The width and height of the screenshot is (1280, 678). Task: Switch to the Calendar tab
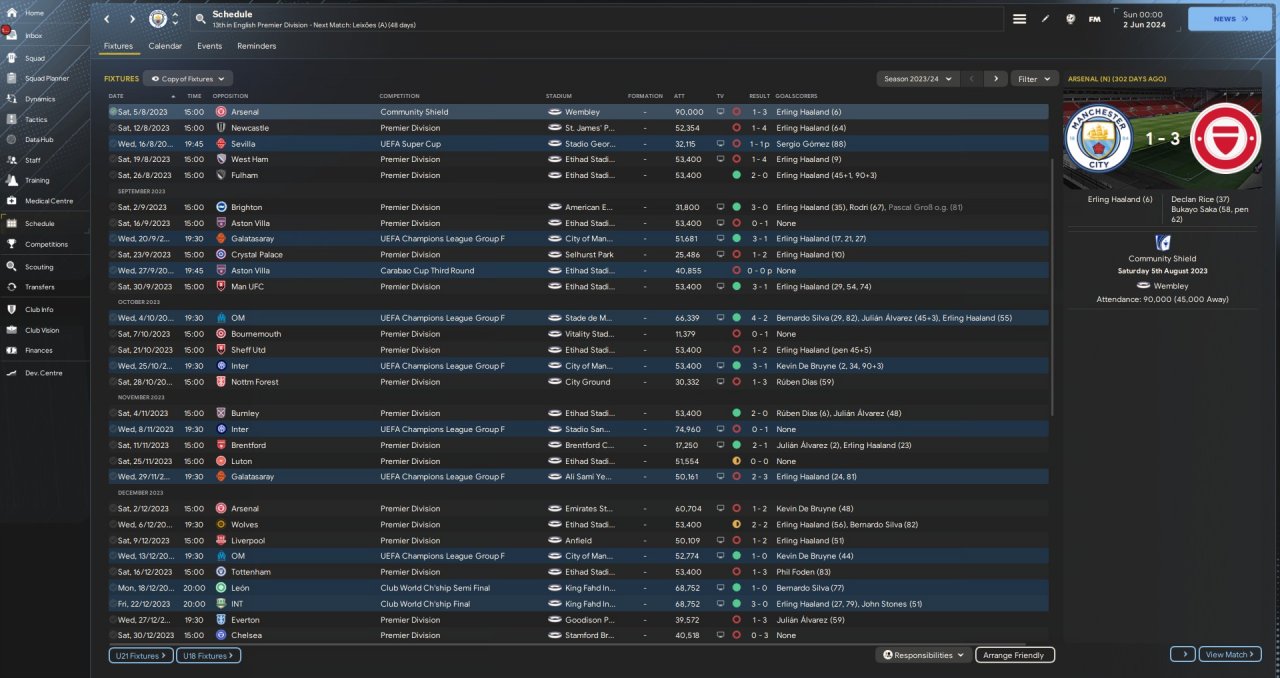pyautogui.click(x=165, y=46)
